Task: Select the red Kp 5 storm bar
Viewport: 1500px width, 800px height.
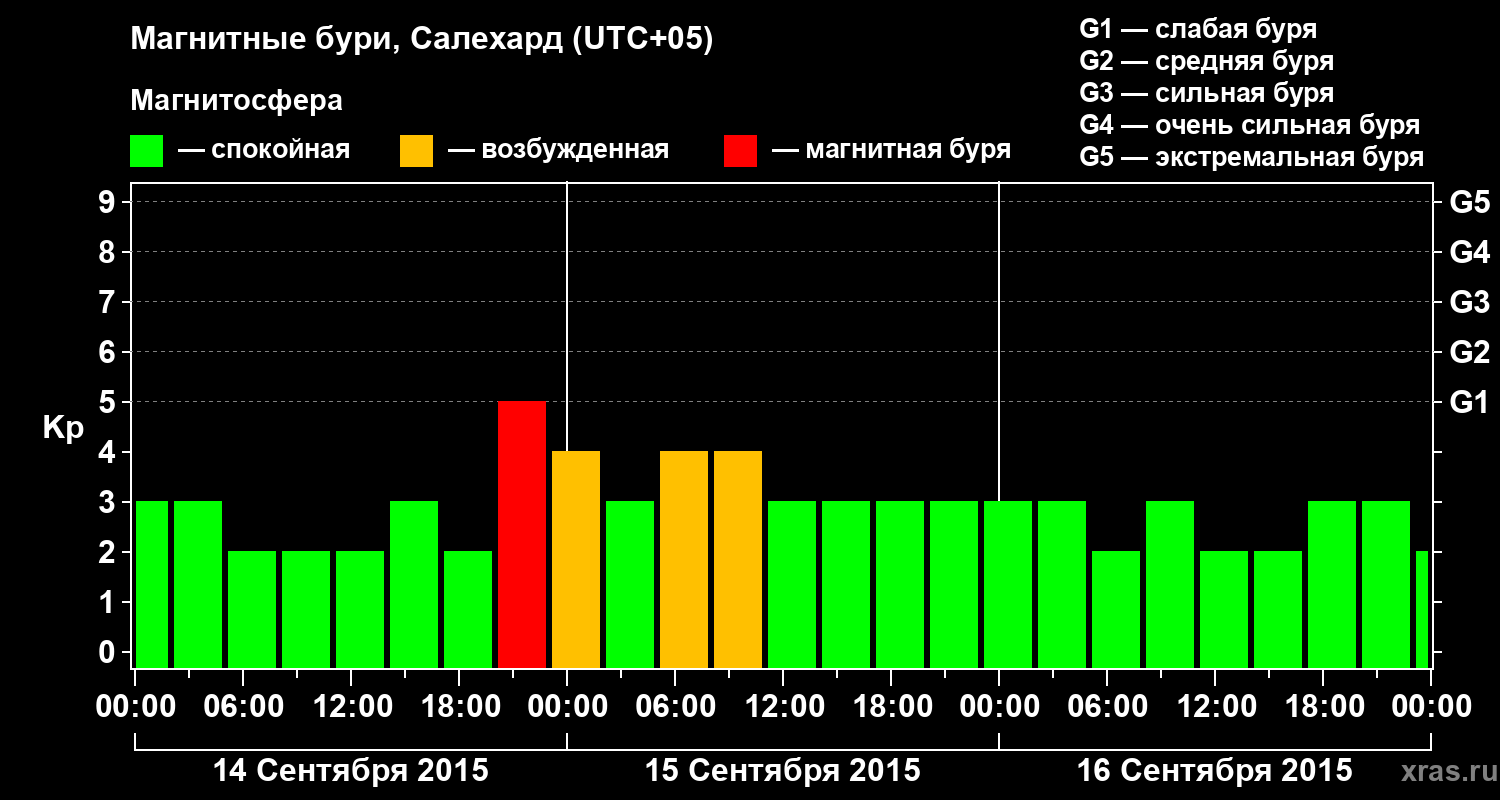Action: point(522,534)
